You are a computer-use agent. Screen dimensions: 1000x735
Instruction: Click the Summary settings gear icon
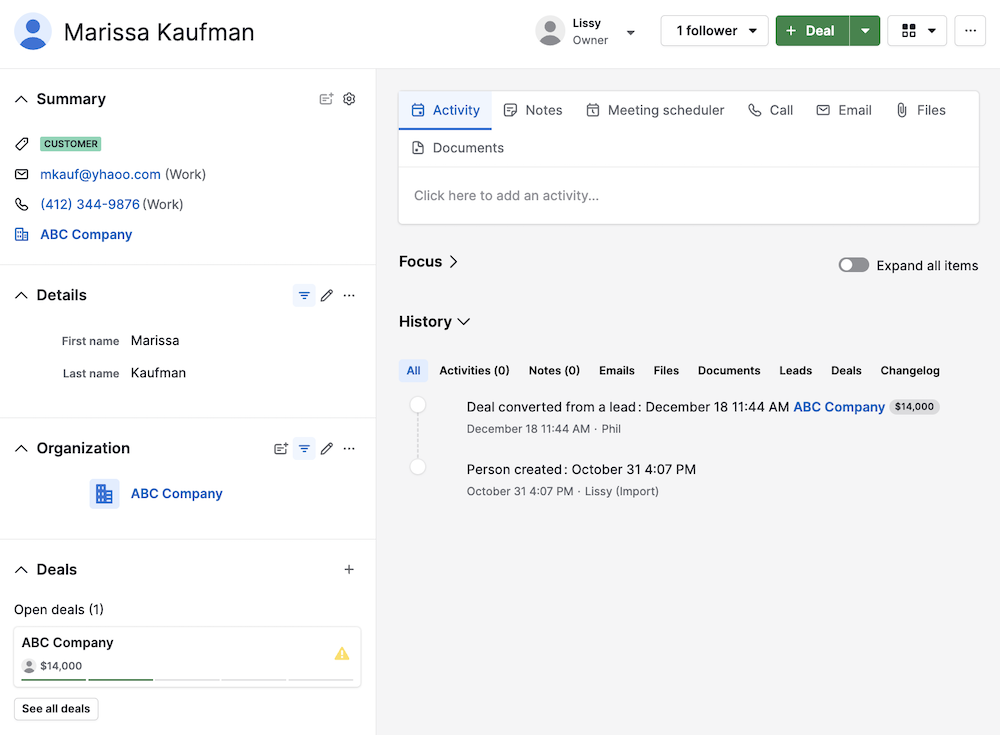(349, 99)
